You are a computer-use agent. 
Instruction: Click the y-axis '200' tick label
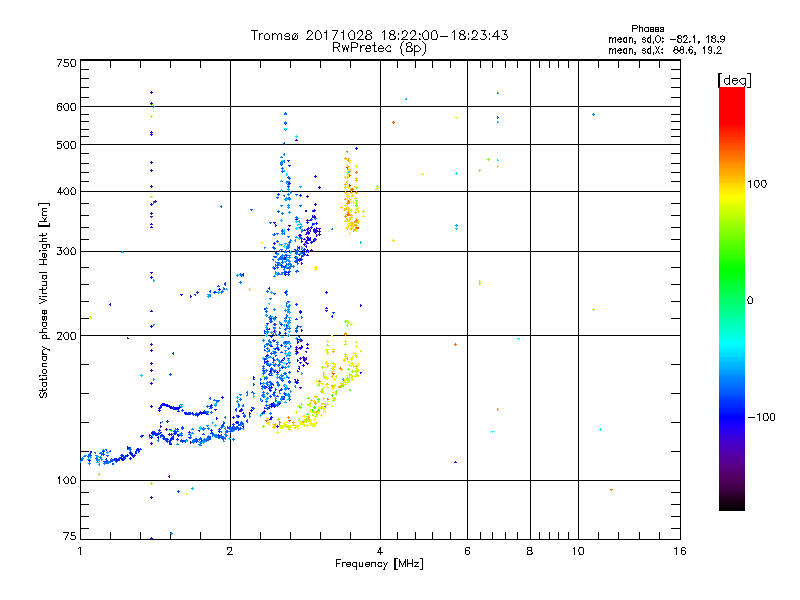tap(66, 336)
